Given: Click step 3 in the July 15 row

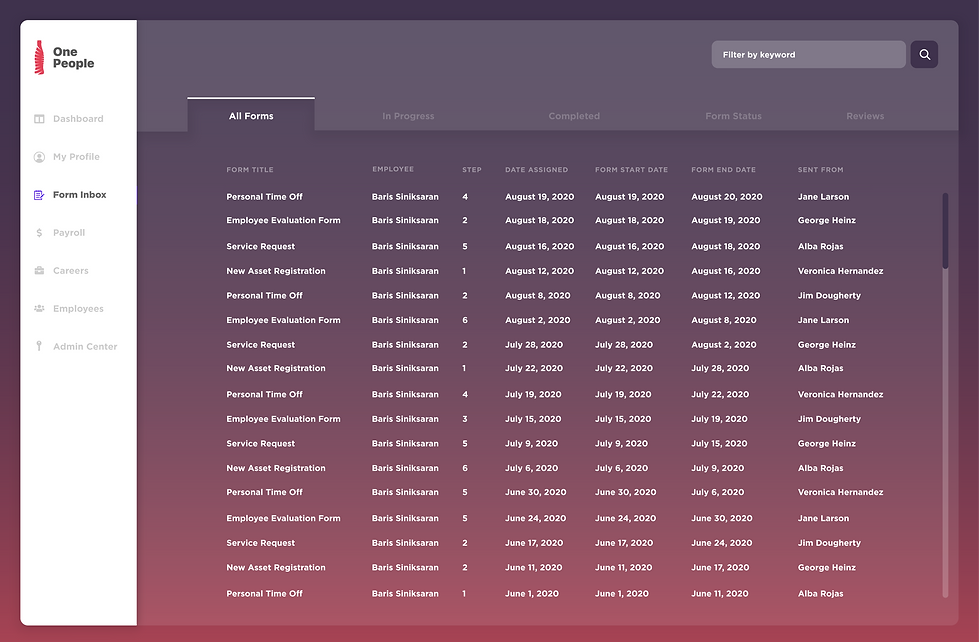Looking at the screenshot, I should [x=465, y=419].
